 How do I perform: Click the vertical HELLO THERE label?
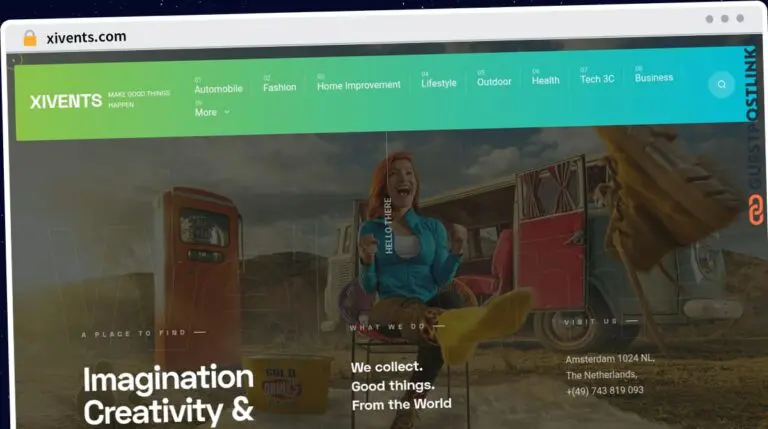(x=389, y=225)
